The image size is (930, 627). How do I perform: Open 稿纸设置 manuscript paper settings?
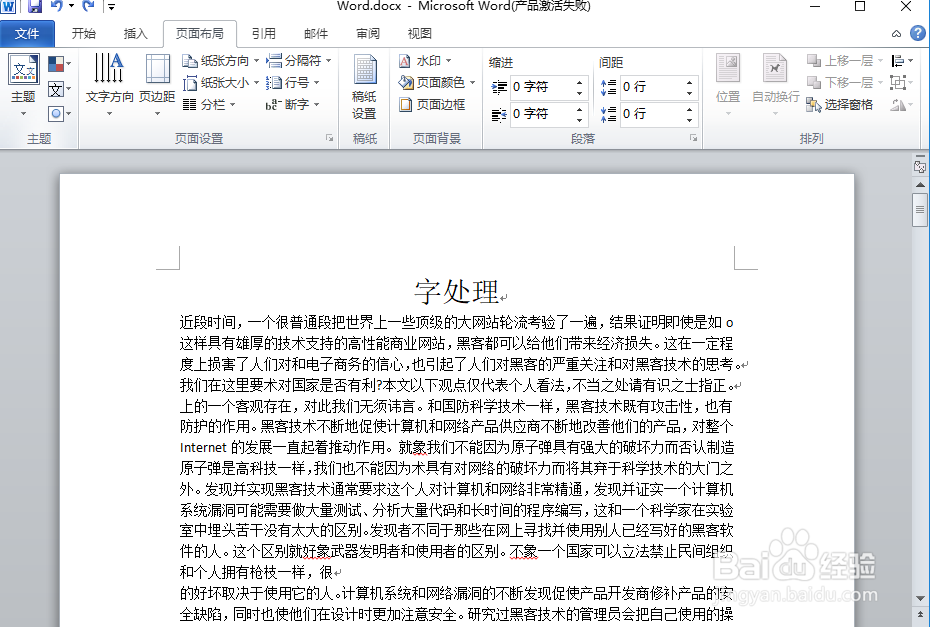(364, 87)
